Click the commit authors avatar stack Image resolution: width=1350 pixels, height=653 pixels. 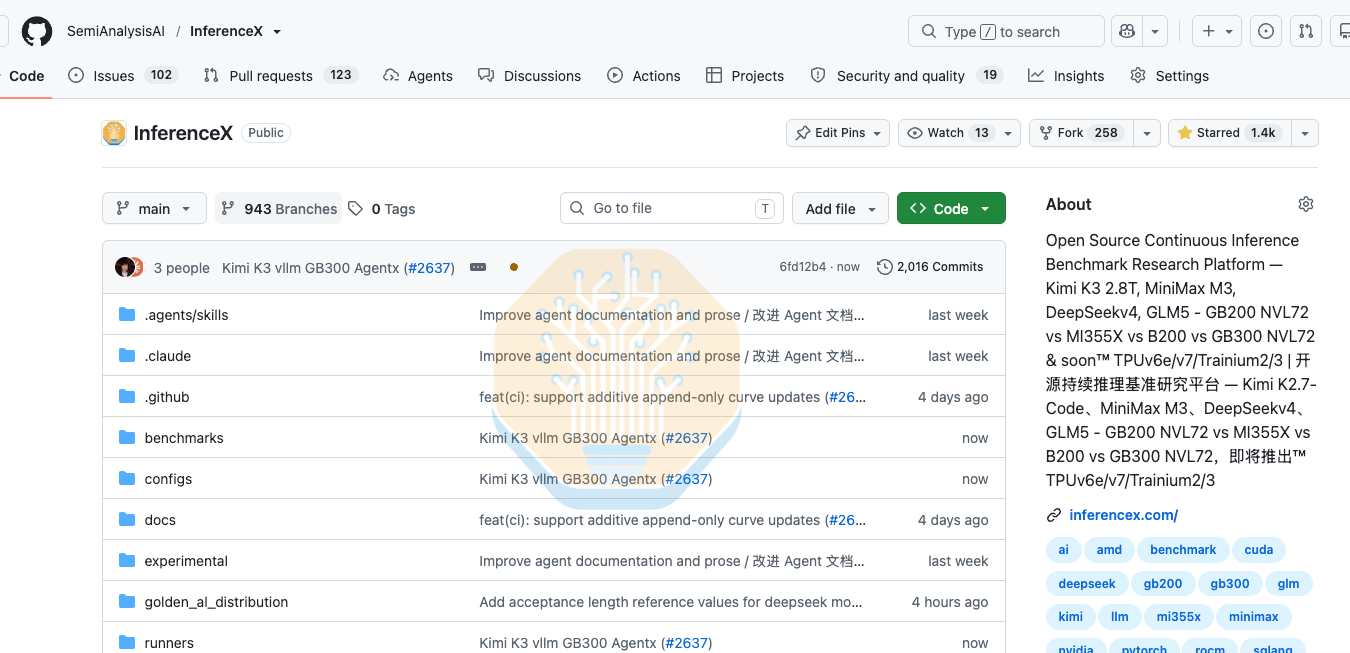tap(129, 267)
